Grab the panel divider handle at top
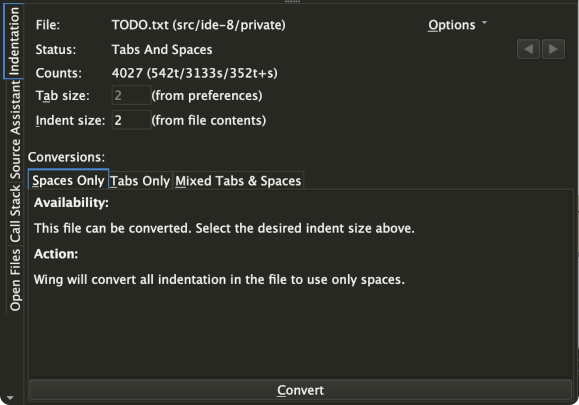 click(292, 1)
